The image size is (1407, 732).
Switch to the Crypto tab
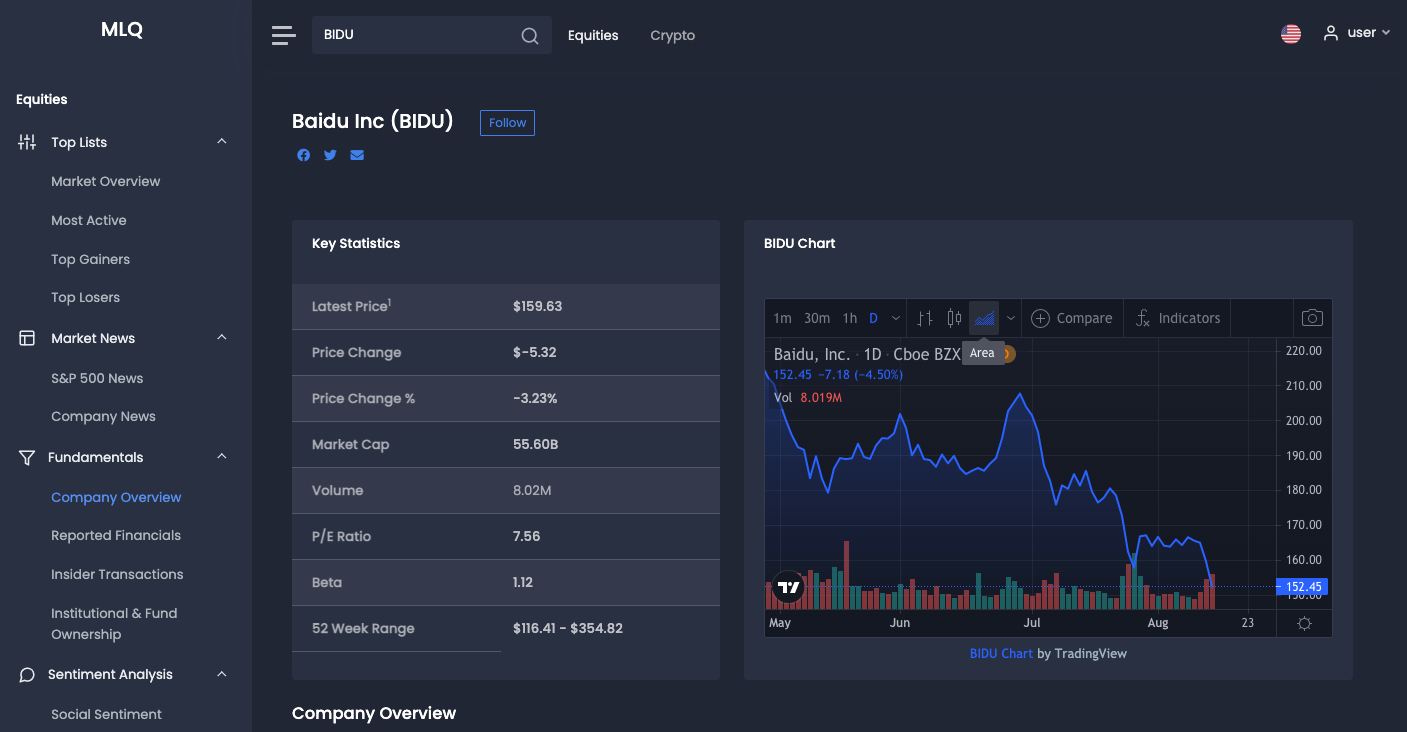(673, 35)
